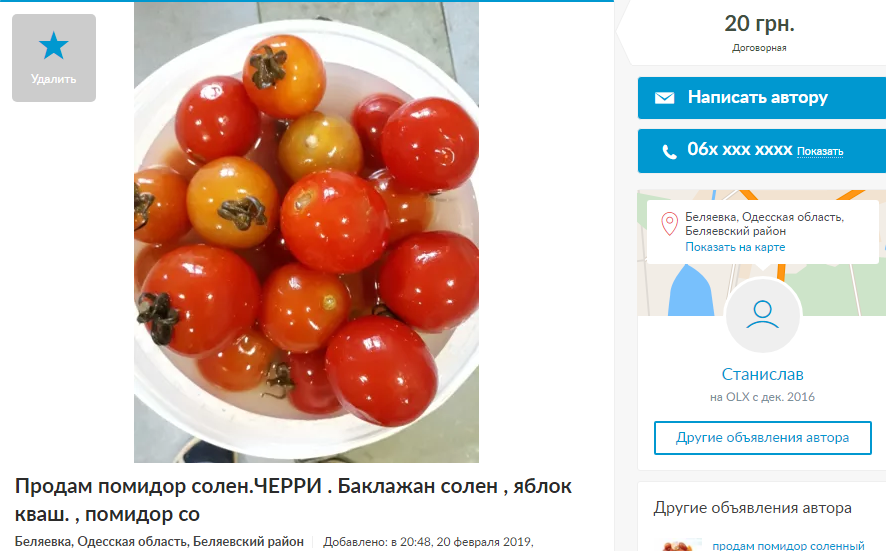Click the phone handset icon
The image size is (886, 551).
pos(669,151)
